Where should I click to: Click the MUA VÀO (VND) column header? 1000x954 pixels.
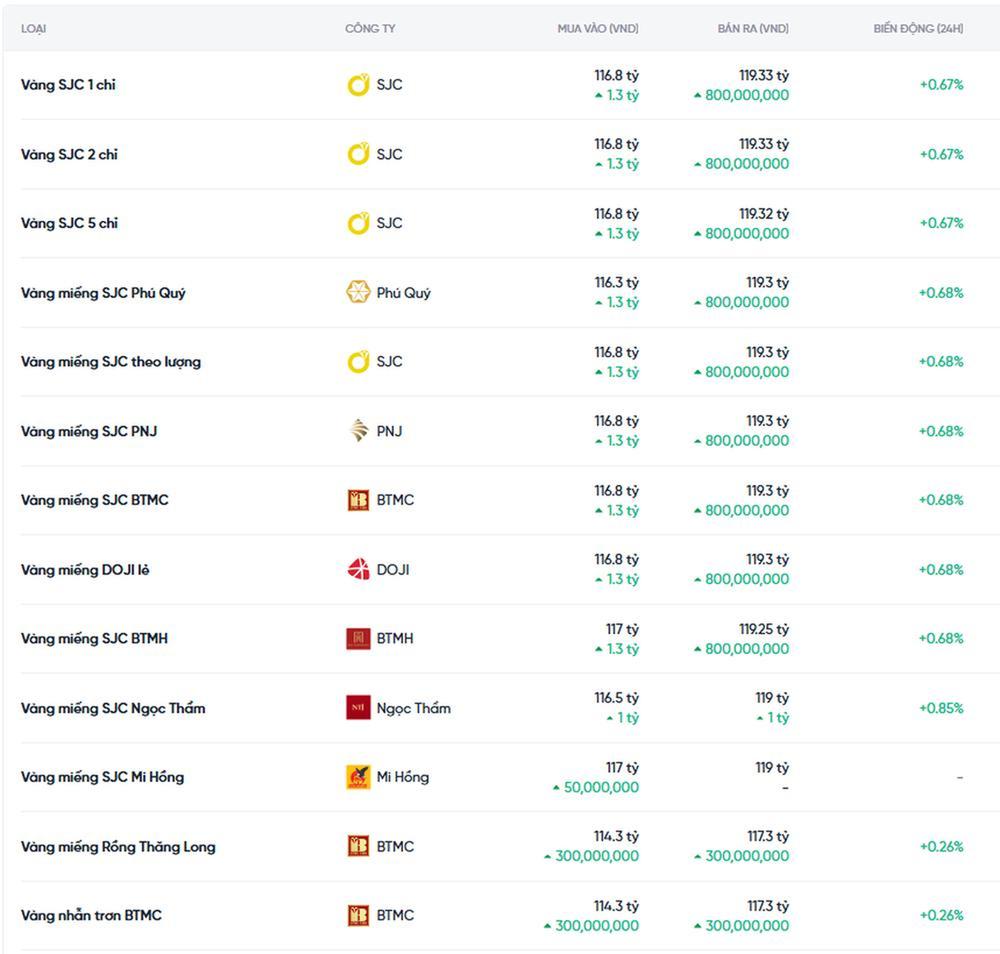598,29
